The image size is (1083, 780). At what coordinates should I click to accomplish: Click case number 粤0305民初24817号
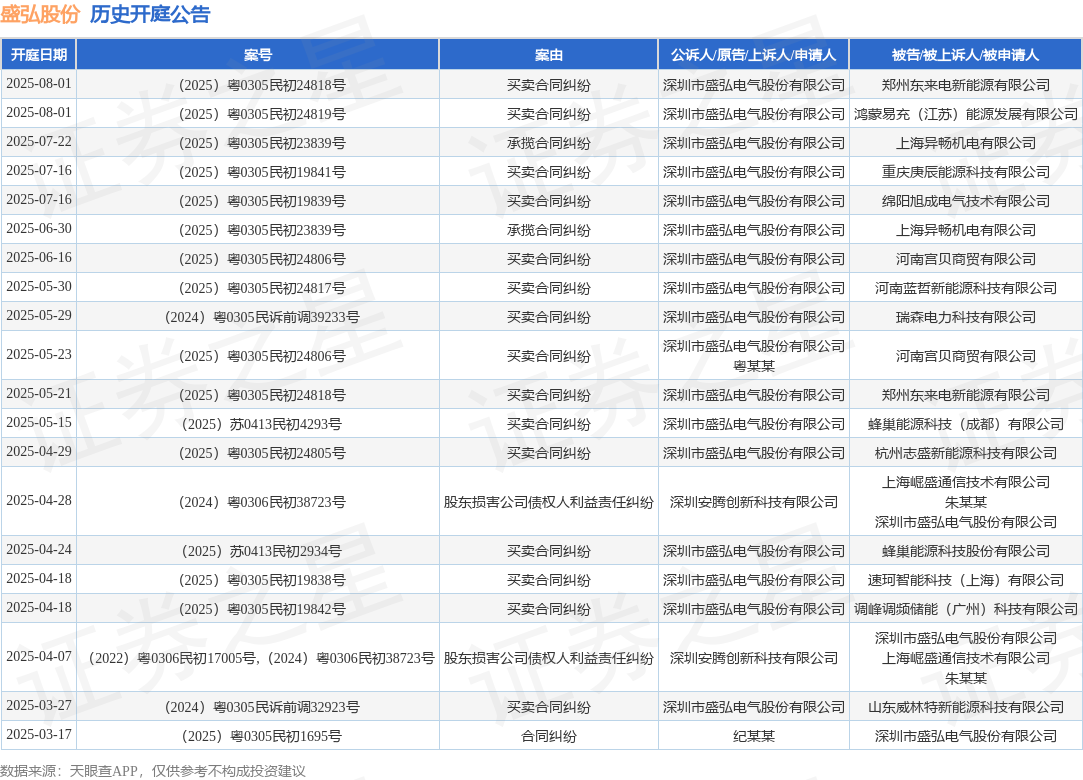[261, 288]
